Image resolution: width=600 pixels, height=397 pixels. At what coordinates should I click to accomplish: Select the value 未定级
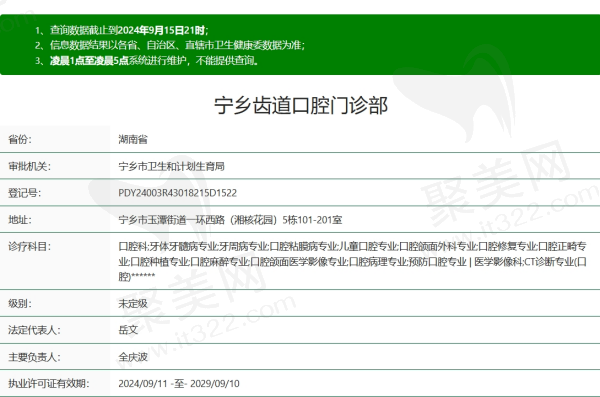coord(133,304)
